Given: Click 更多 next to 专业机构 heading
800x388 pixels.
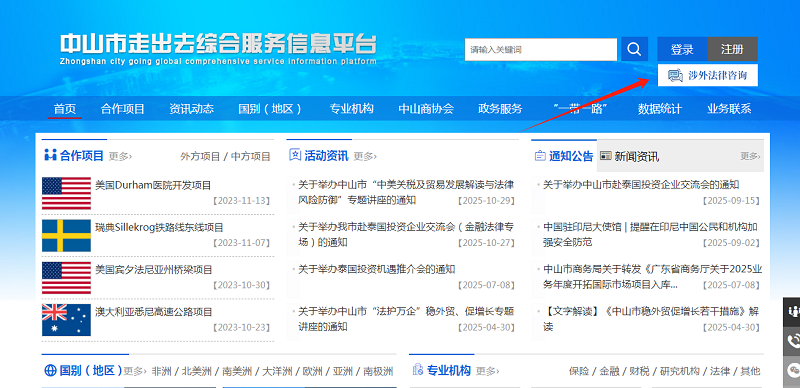Looking at the screenshot, I should tap(487, 371).
